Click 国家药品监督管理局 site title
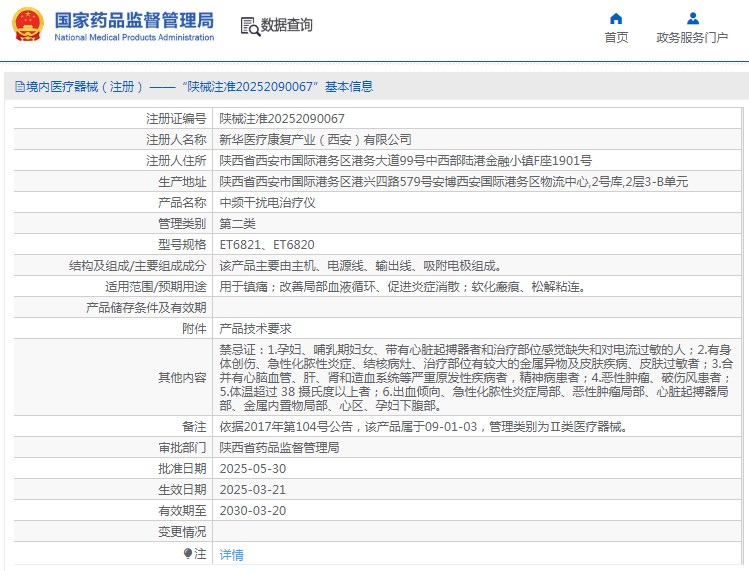This screenshot has width=749, height=571. click(x=134, y=20)
